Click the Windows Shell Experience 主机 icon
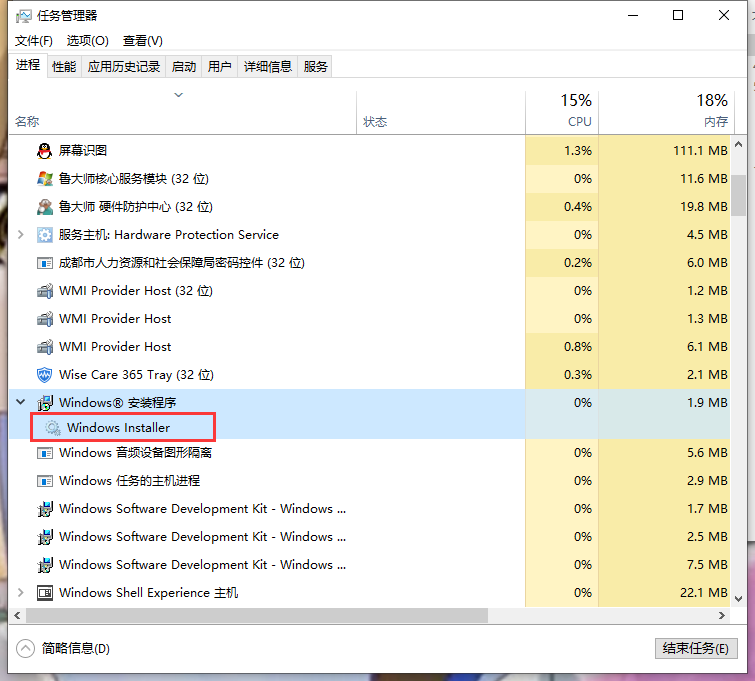The width and height of the screenshot is (755, 681). (44, 593)
